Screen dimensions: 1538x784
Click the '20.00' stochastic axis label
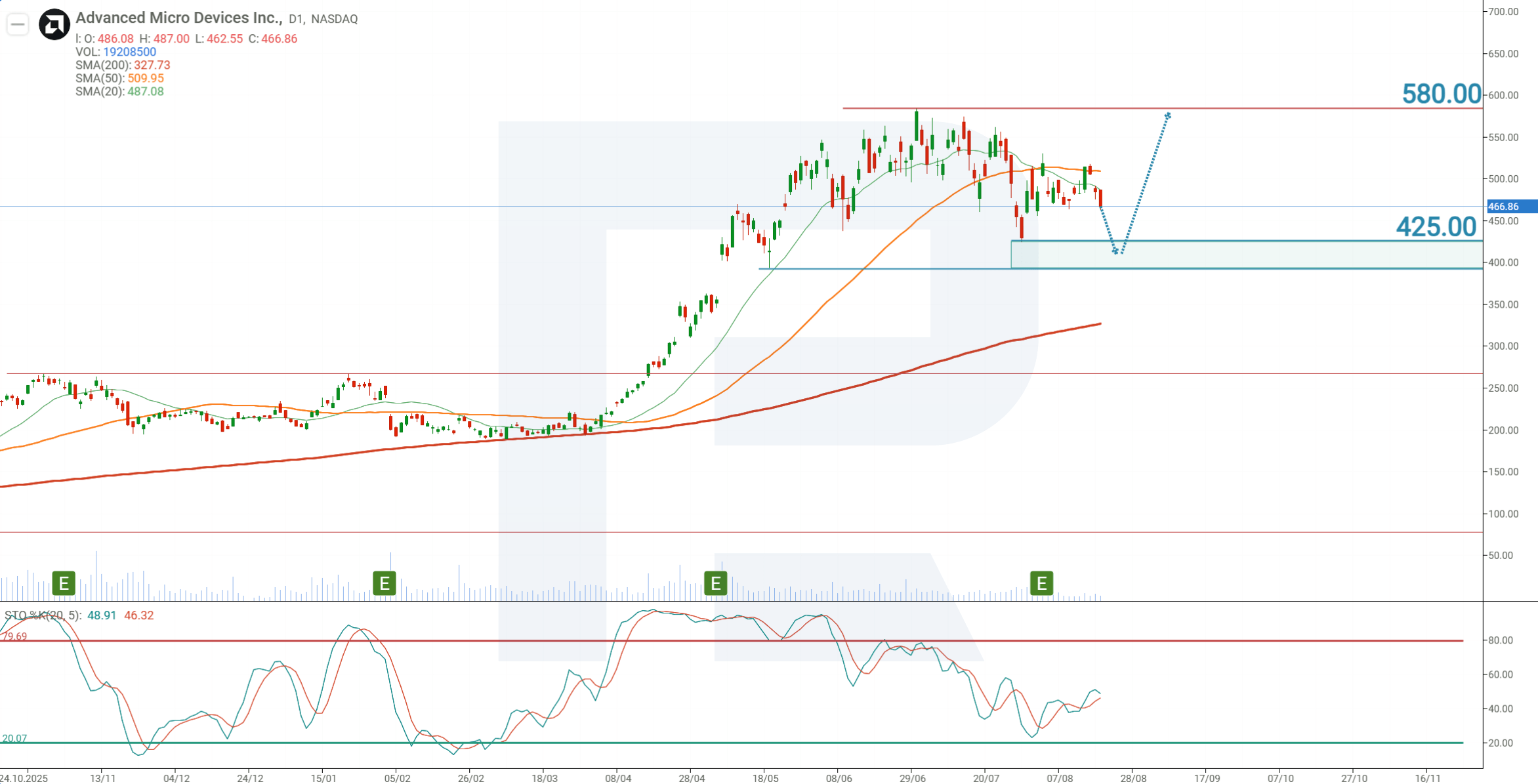[1501, 743]
